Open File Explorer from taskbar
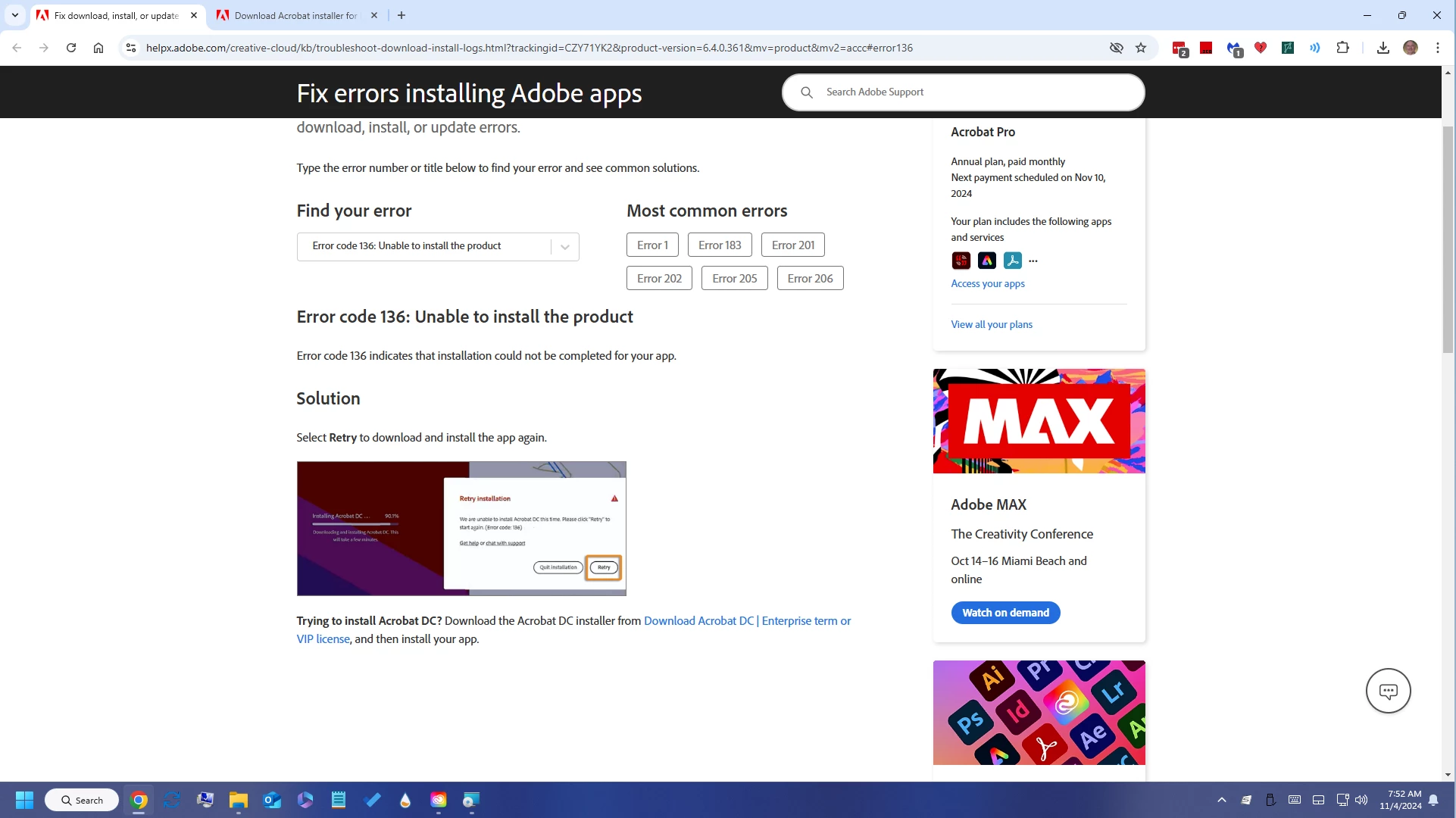 239,800
